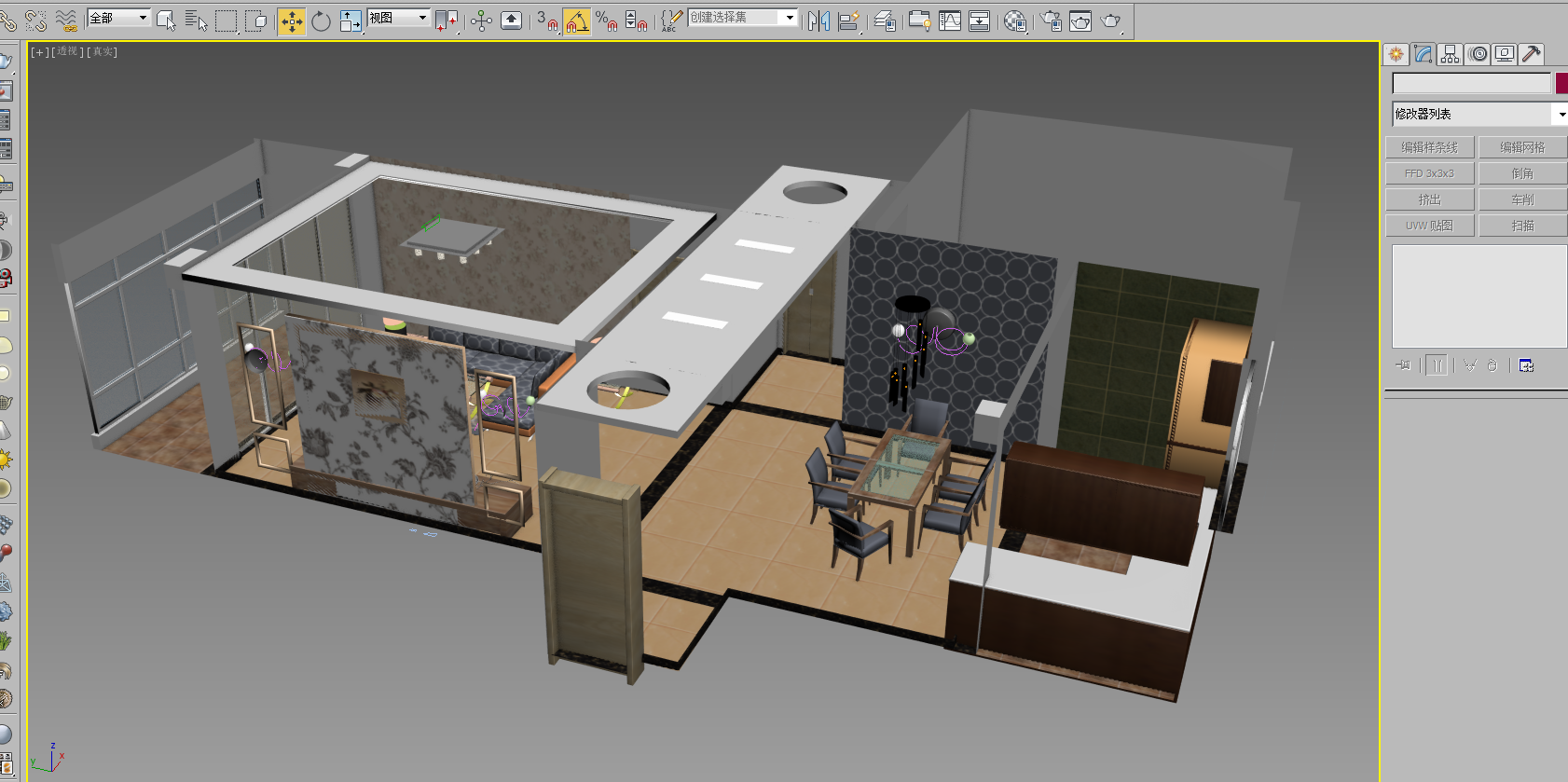Click the Layer Manager icon
Image resolution: width=1568 pixels, height=782 pixels.
click(885, 21)
